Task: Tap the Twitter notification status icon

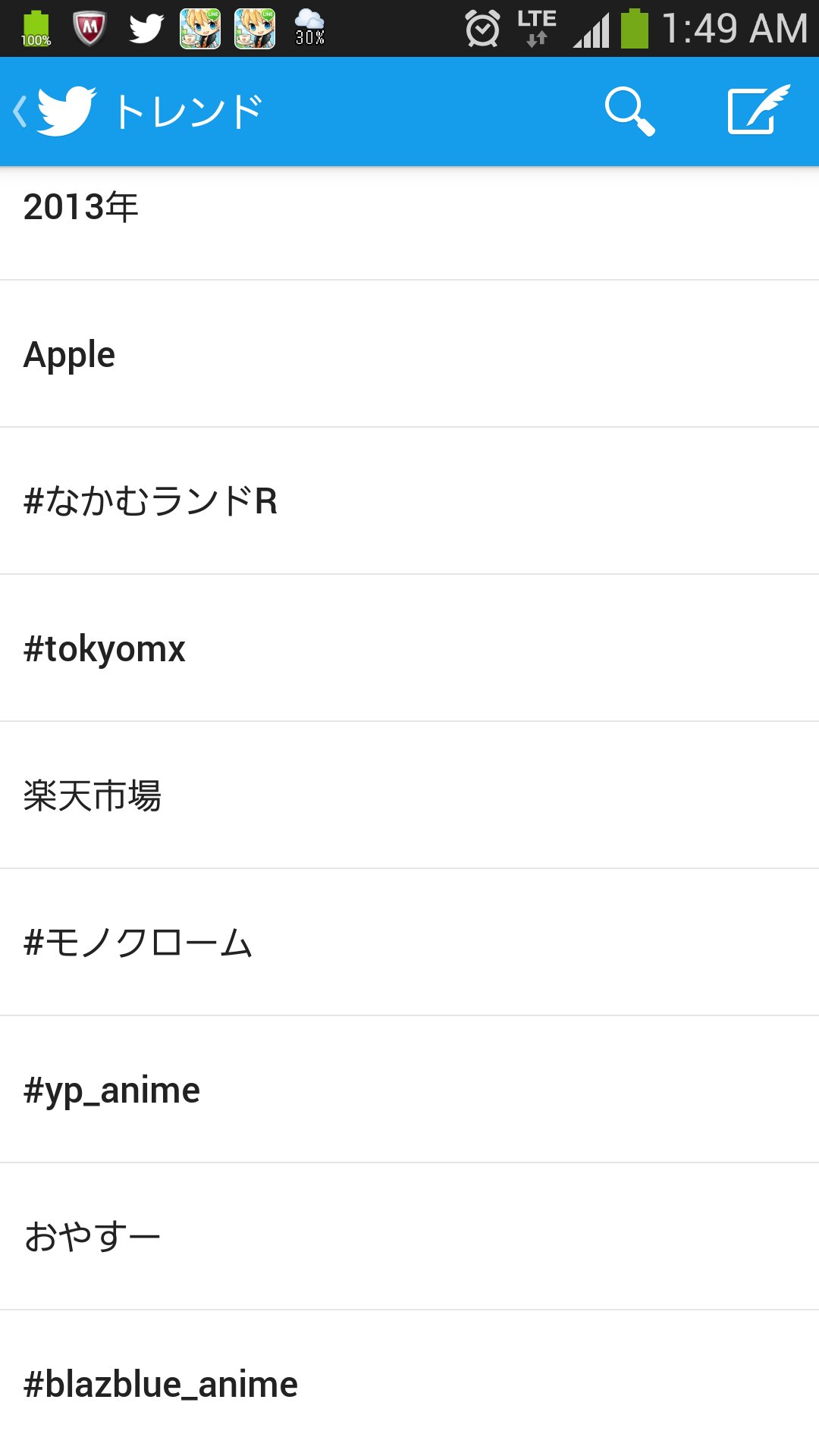Action: (x=146, y=29)
